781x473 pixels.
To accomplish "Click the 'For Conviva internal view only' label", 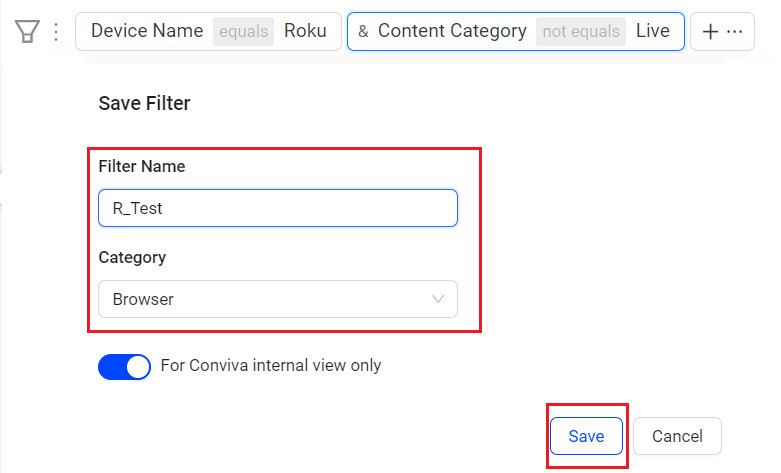I will (270, 365).
